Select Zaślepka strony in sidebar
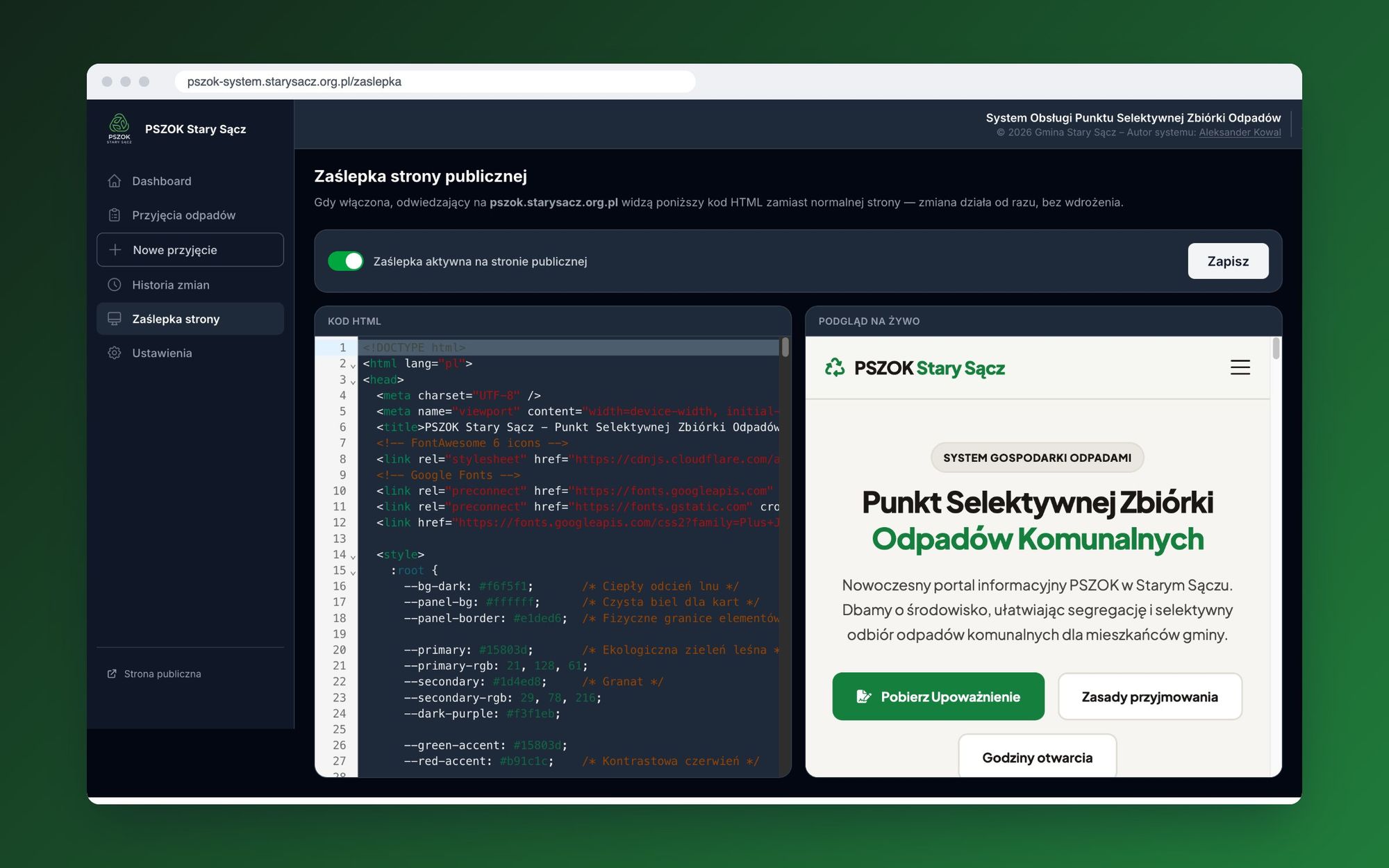 point(190,319)
